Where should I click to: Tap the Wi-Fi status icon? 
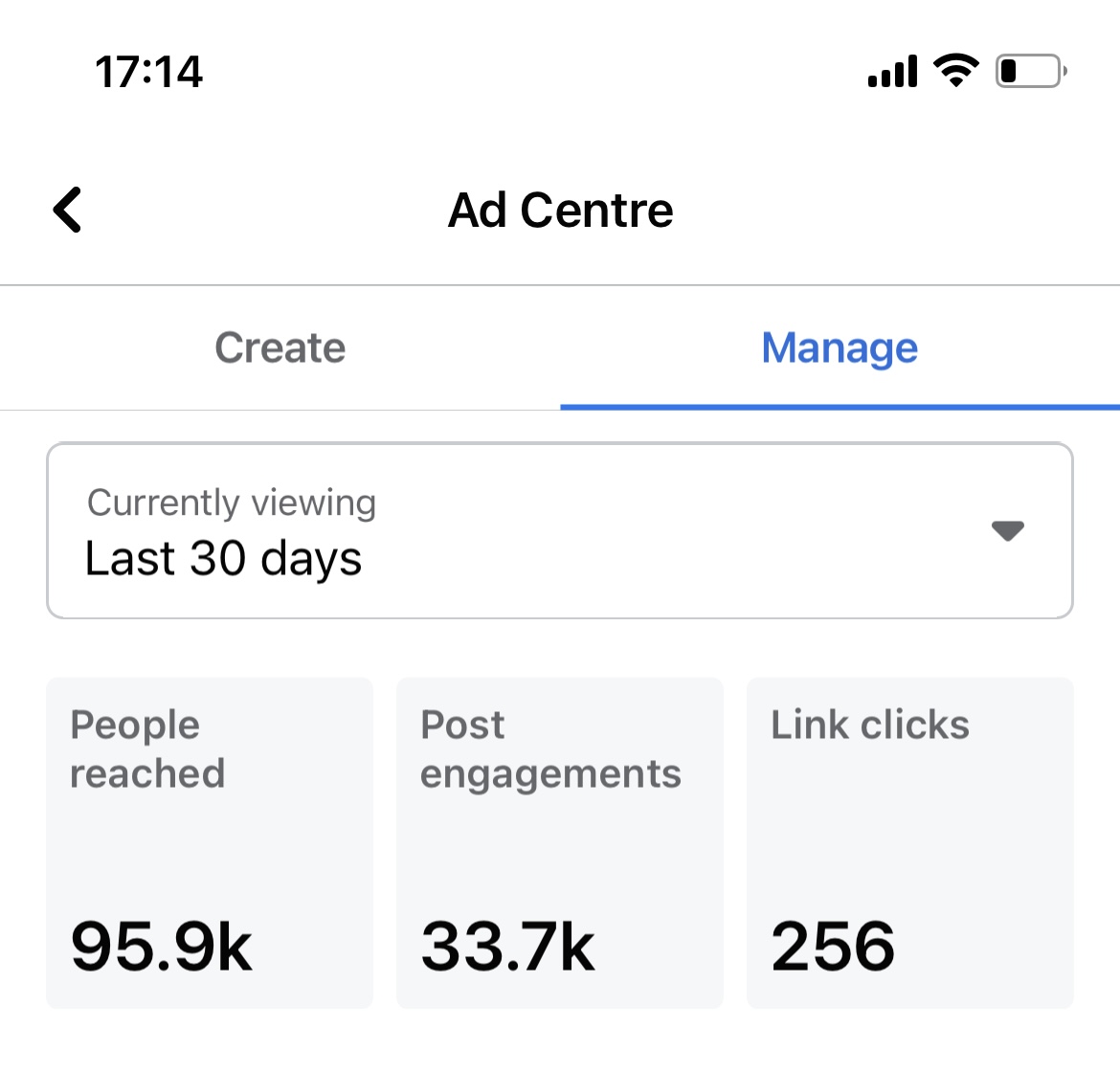click(956, 71)
